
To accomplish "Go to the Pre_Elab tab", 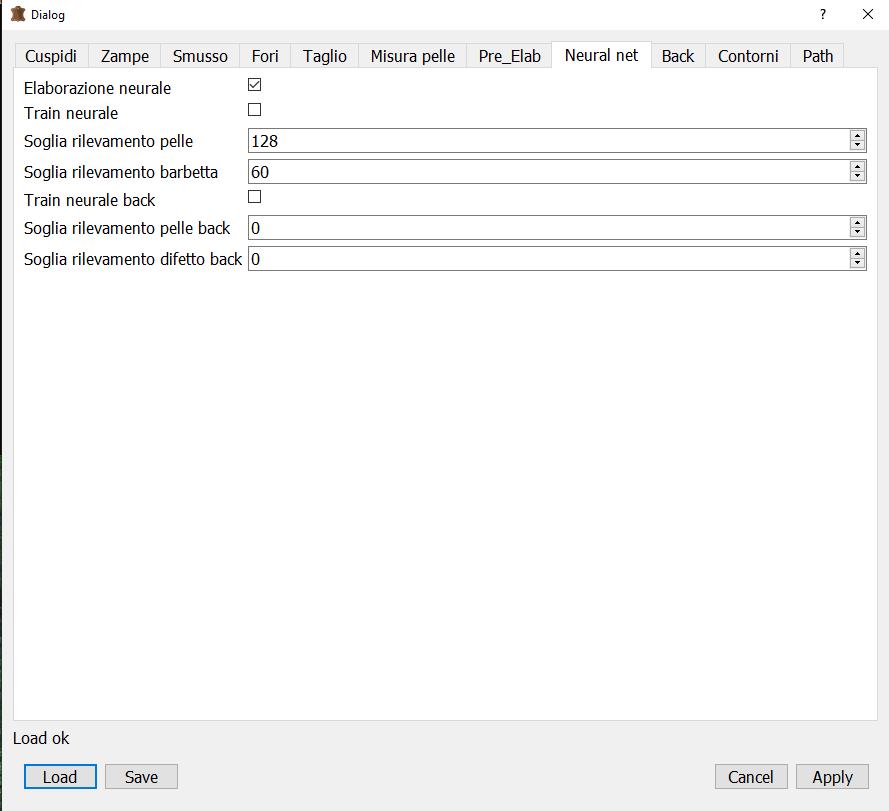I will 509,56.
